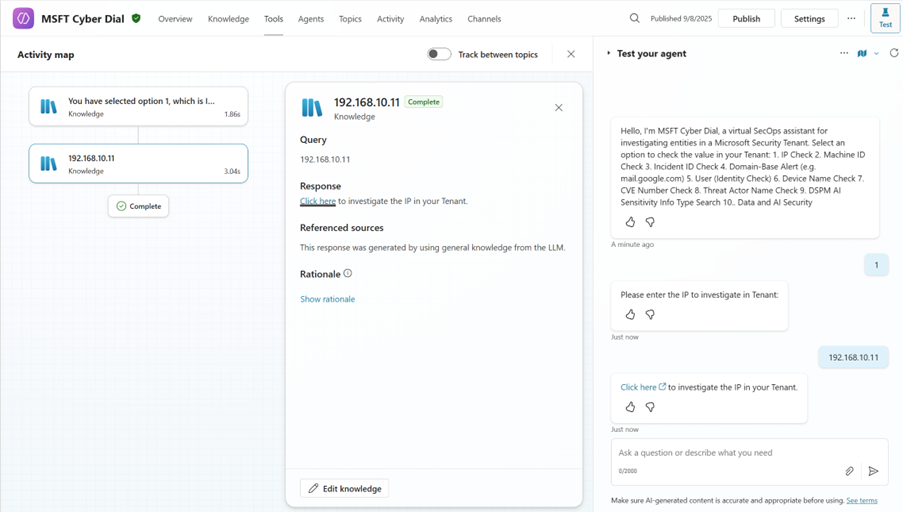
Task: Click Edit knowledge button
Action: (344, 488)
